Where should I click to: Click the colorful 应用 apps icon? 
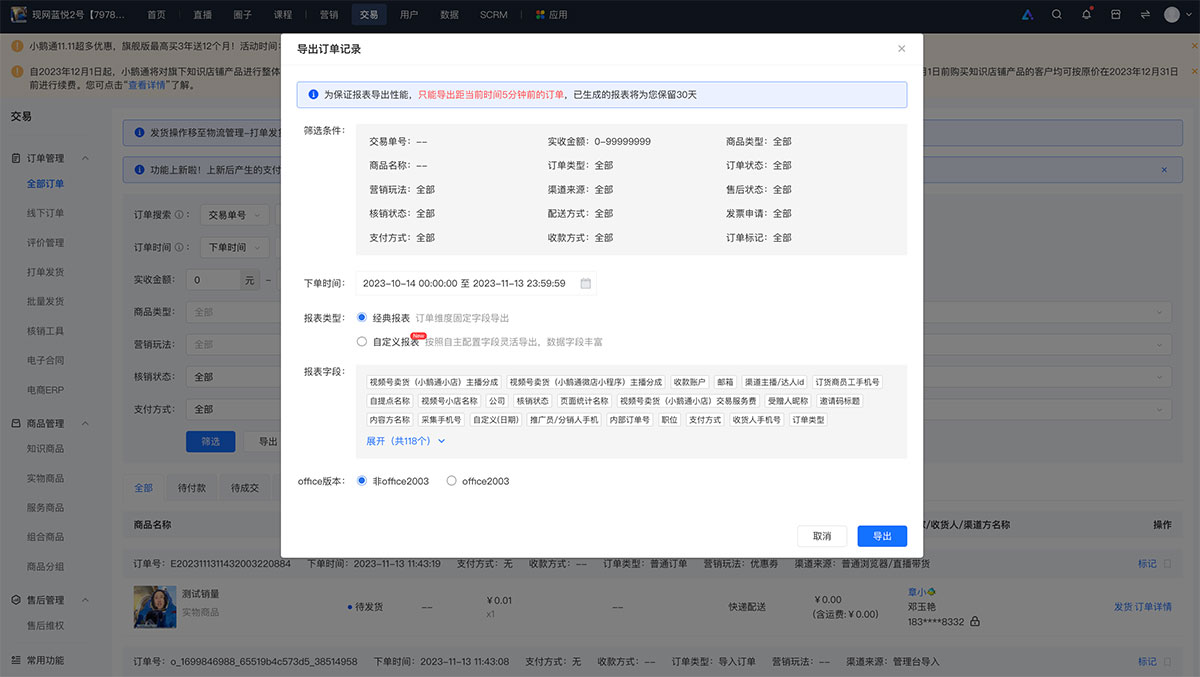coord(540,15)
